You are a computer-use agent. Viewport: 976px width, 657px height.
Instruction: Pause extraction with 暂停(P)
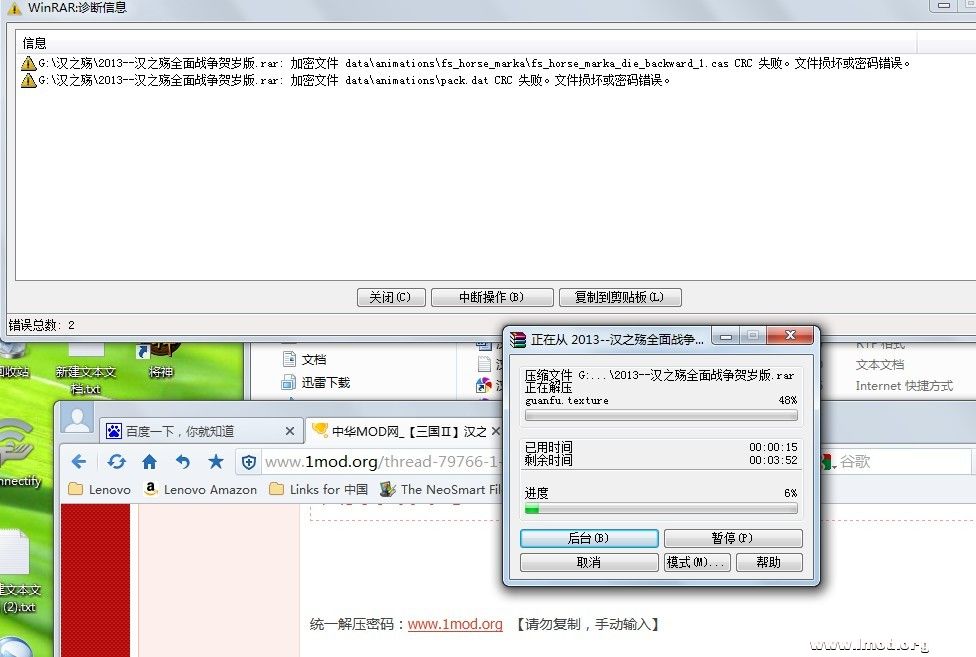coord(732,538)
